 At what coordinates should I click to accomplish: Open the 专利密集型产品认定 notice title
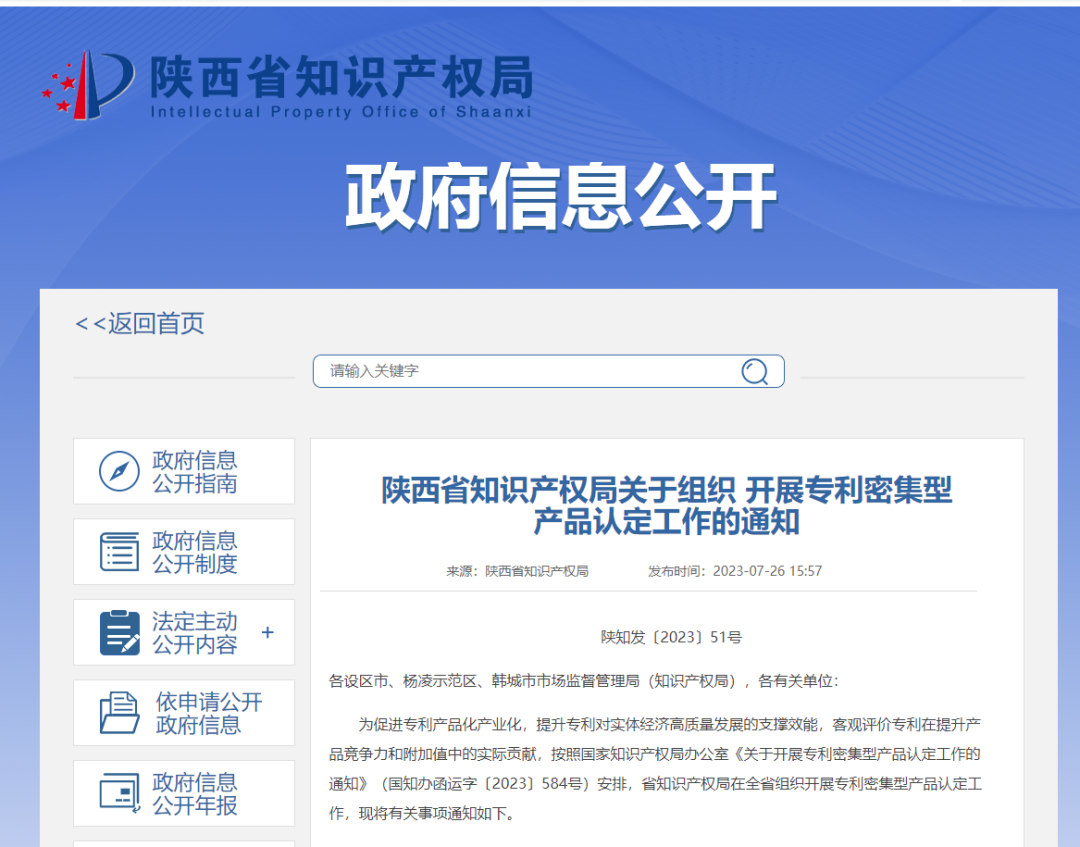pyautogui.click(x=666, y=504)
